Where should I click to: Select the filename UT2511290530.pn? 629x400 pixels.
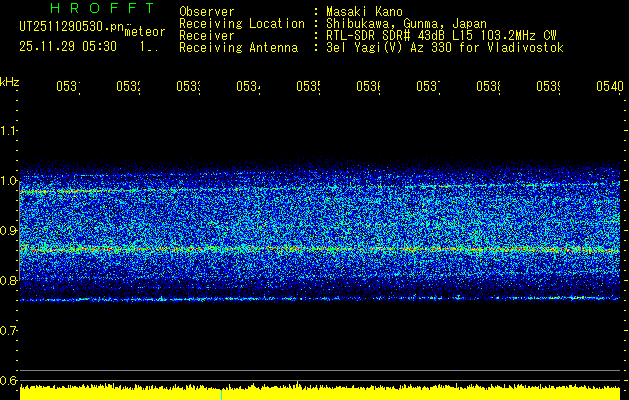(72, 27)
